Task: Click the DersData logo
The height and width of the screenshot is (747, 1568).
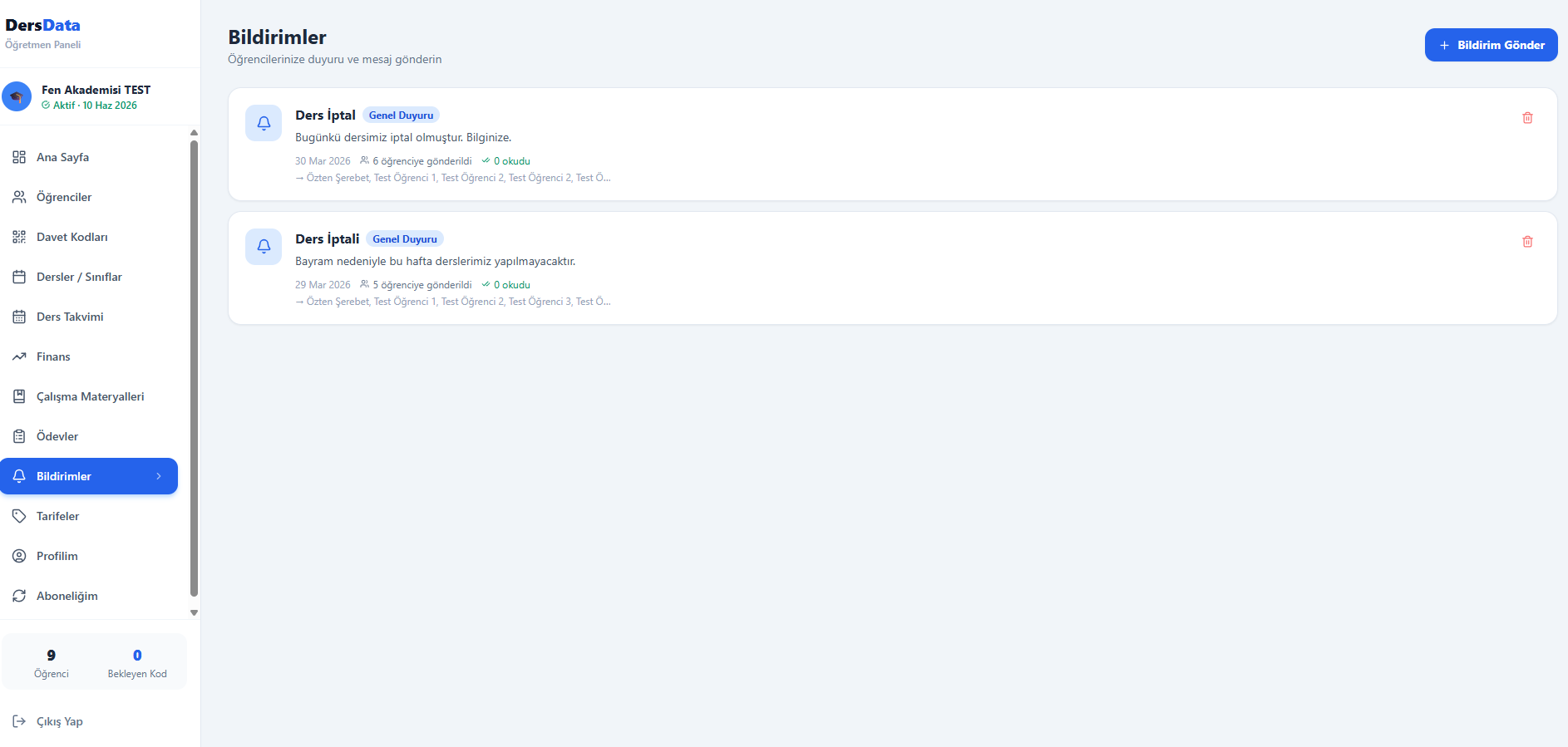Action: click(43, 26)
